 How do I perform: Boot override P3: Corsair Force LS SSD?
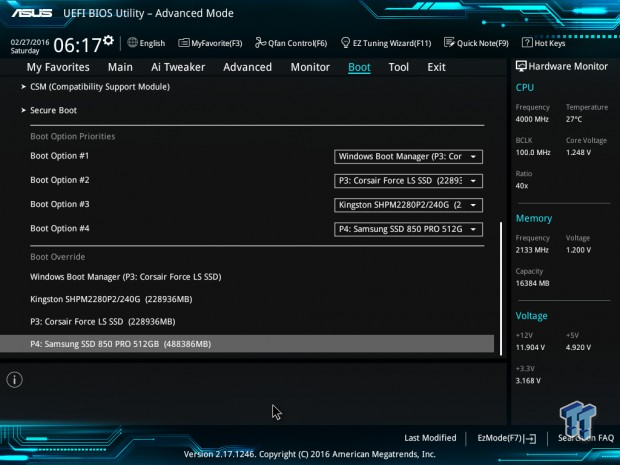point(103,321)
